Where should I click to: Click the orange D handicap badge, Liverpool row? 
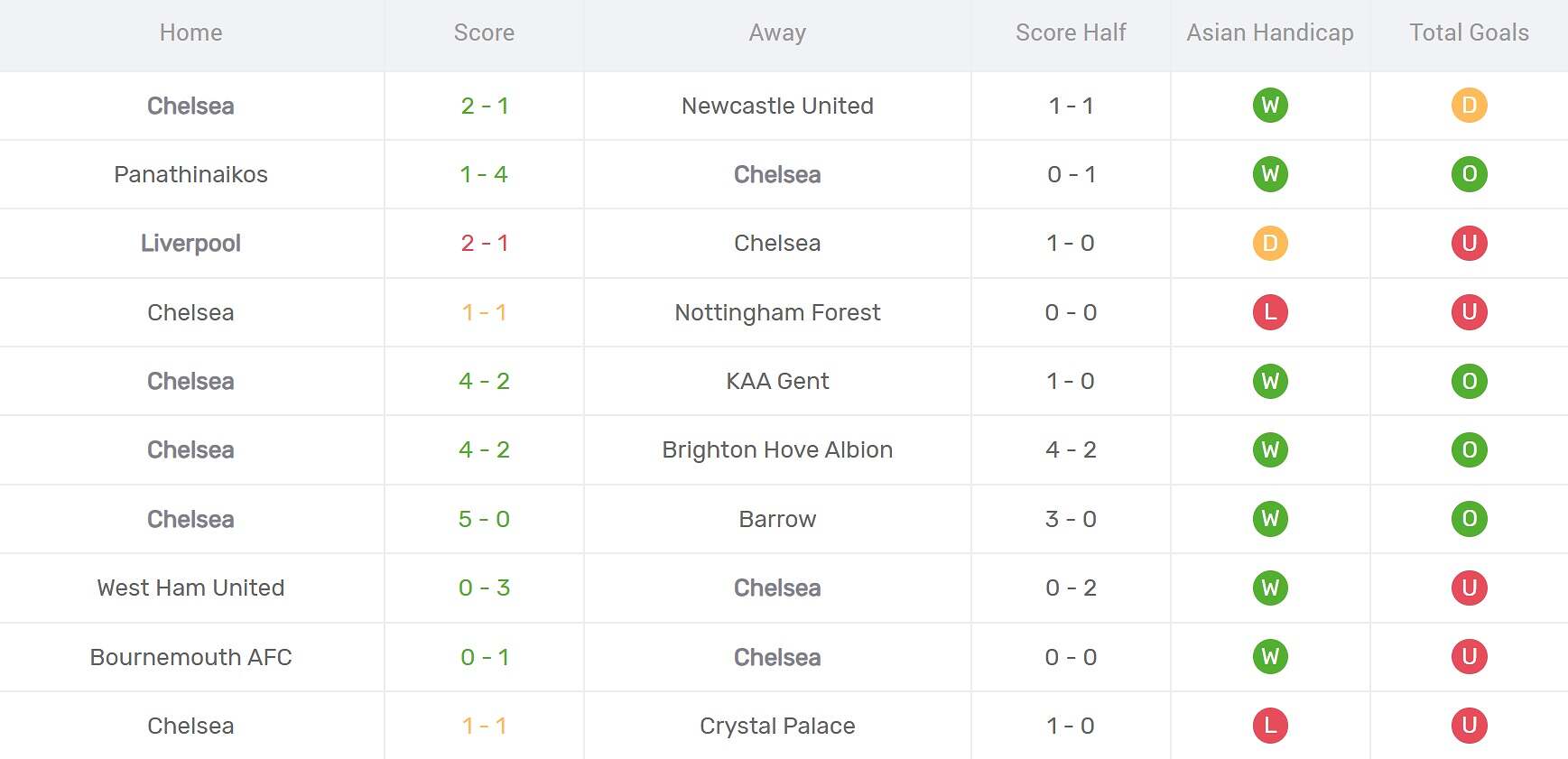pyautogui.click(x=1270, y=244)
